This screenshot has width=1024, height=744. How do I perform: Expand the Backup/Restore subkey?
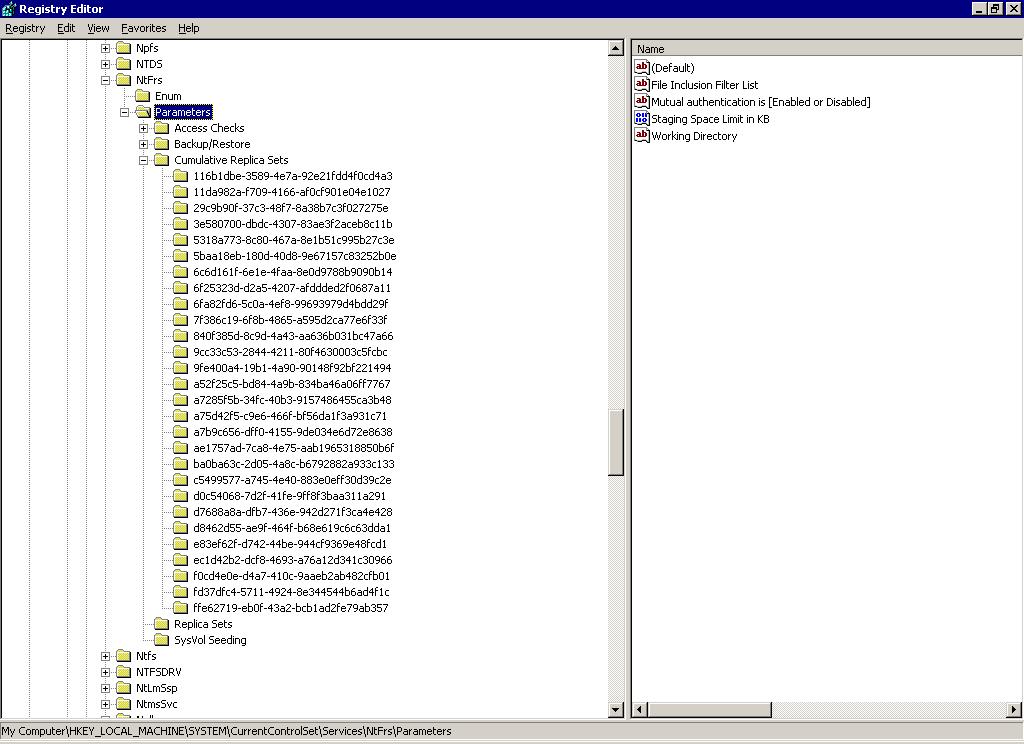143,144
